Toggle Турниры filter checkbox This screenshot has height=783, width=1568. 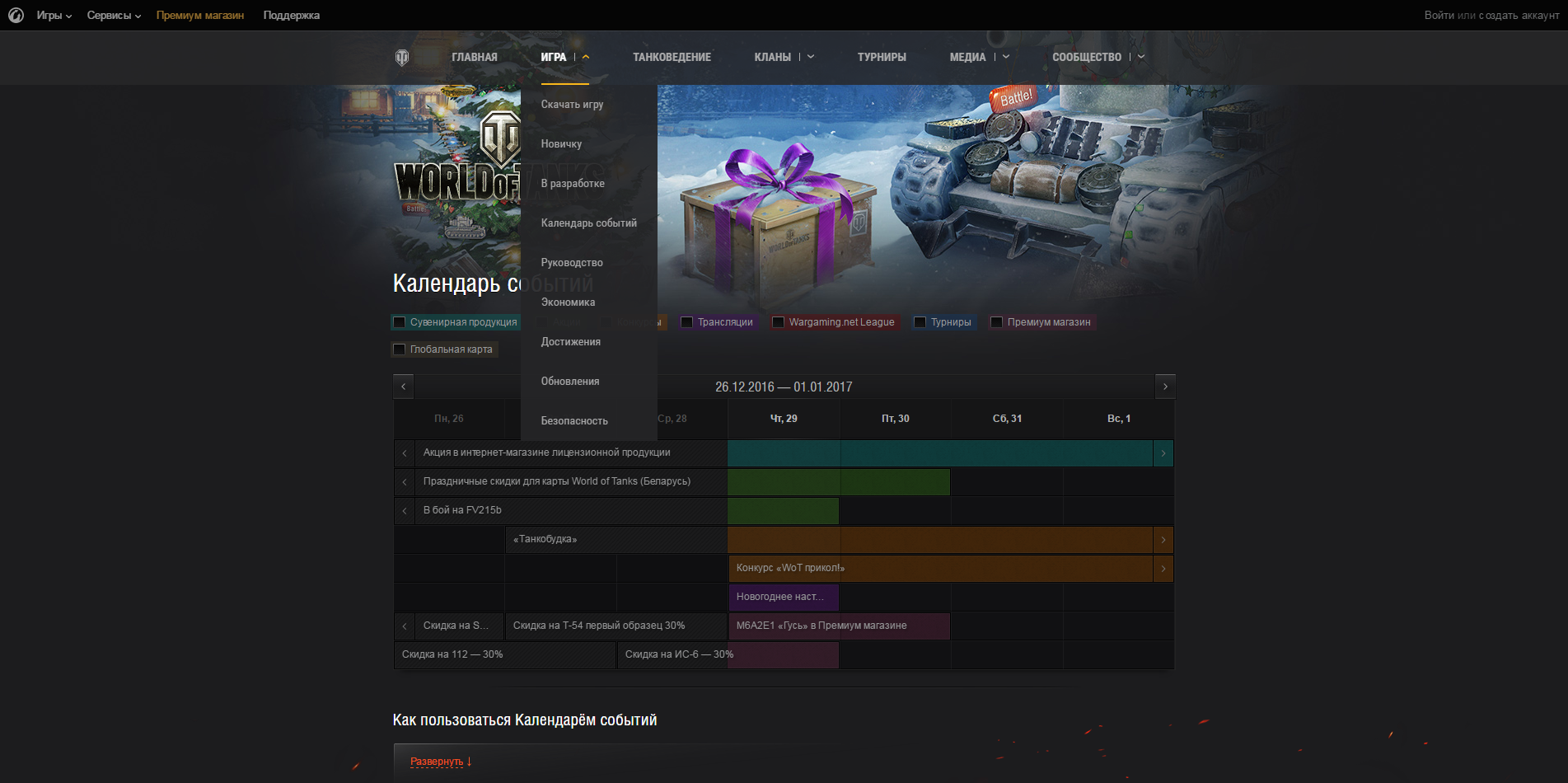tap(920, 322)
